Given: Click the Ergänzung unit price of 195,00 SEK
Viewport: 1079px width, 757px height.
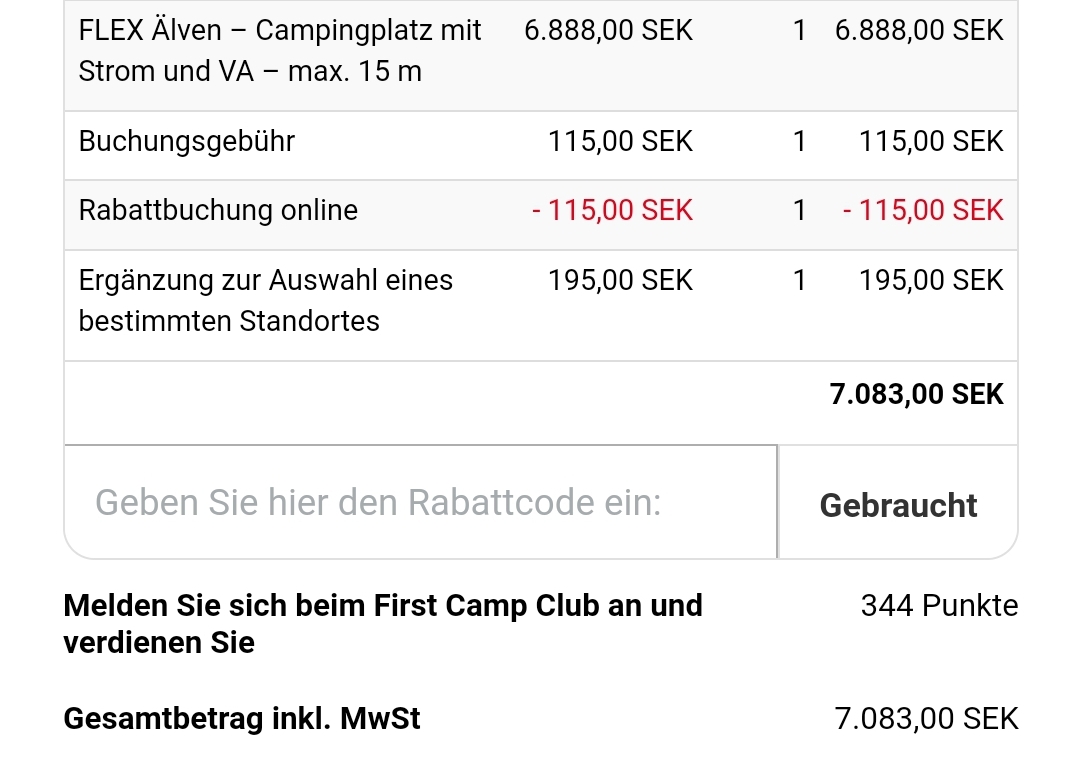Looking at the screenshot, I should coord(620,281).
